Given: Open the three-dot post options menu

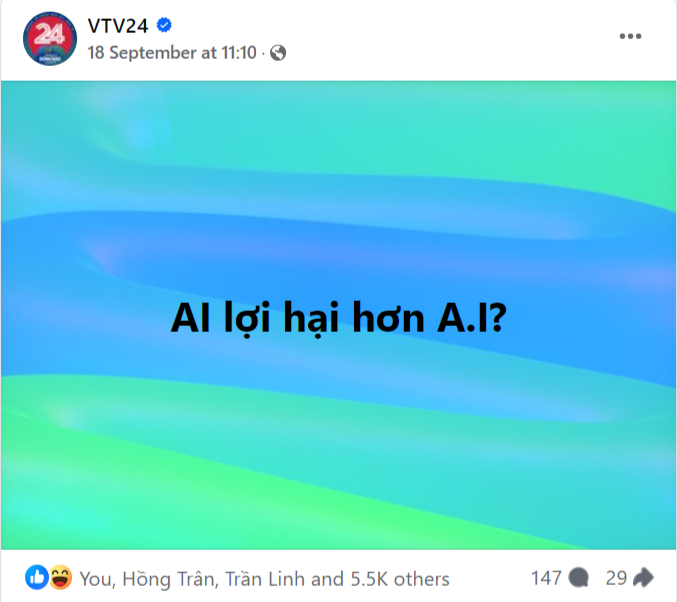Looking at the screenshot, I should (x=630, y=36).
